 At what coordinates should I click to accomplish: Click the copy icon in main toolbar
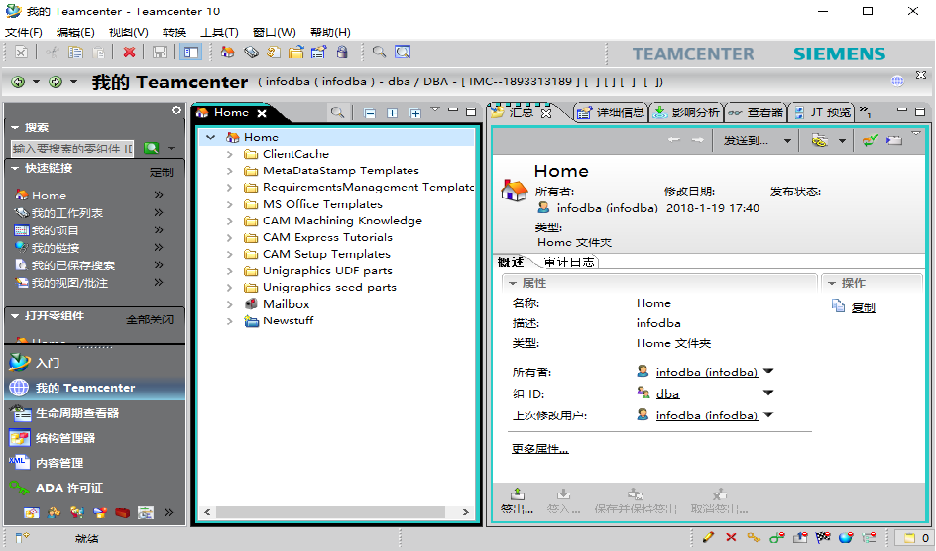pos(75,53)
